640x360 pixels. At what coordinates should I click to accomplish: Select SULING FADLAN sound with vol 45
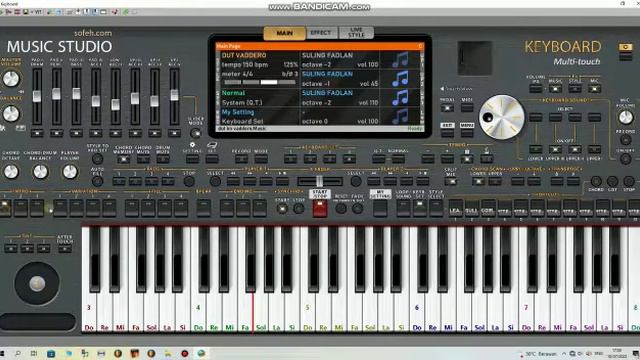point(340,79)
